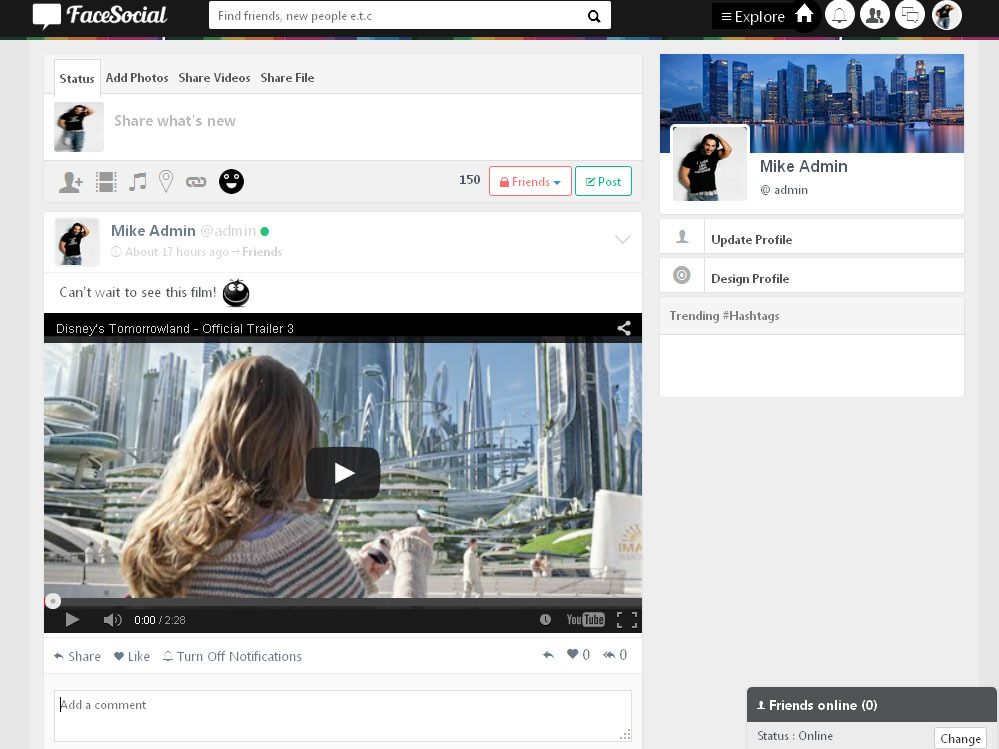The height and width of the screenshot is (749, 999).
Task: Click the composer avatar thumbnail
Action: coord(79,127)
